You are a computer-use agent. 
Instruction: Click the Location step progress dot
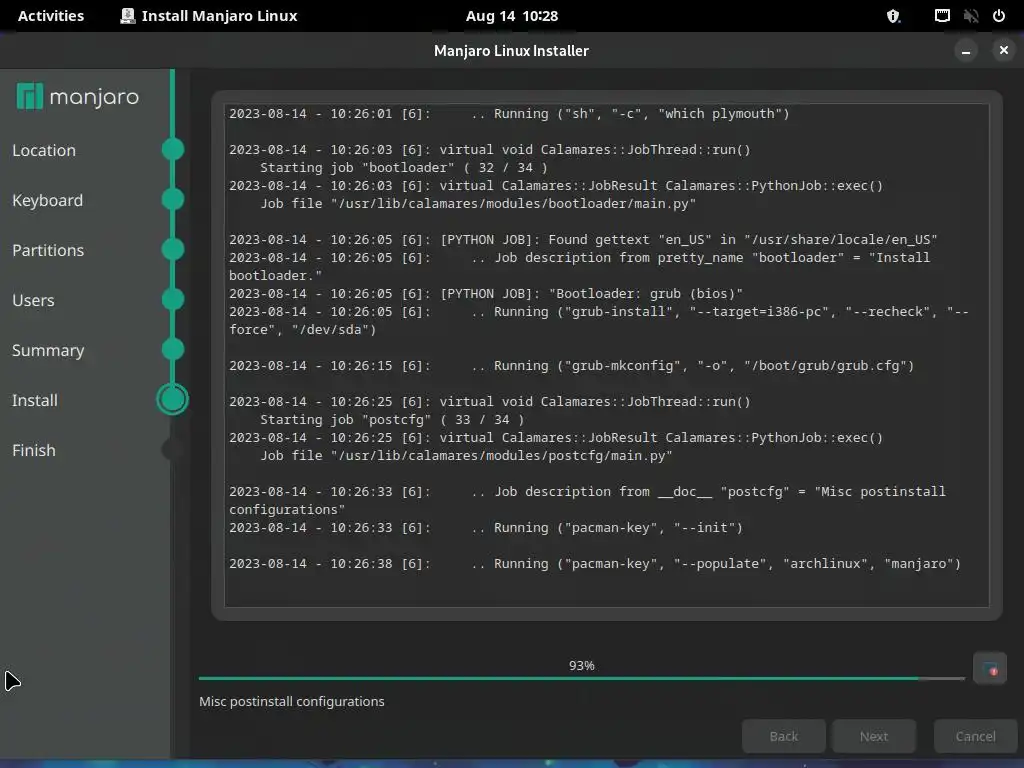(172, 149)
